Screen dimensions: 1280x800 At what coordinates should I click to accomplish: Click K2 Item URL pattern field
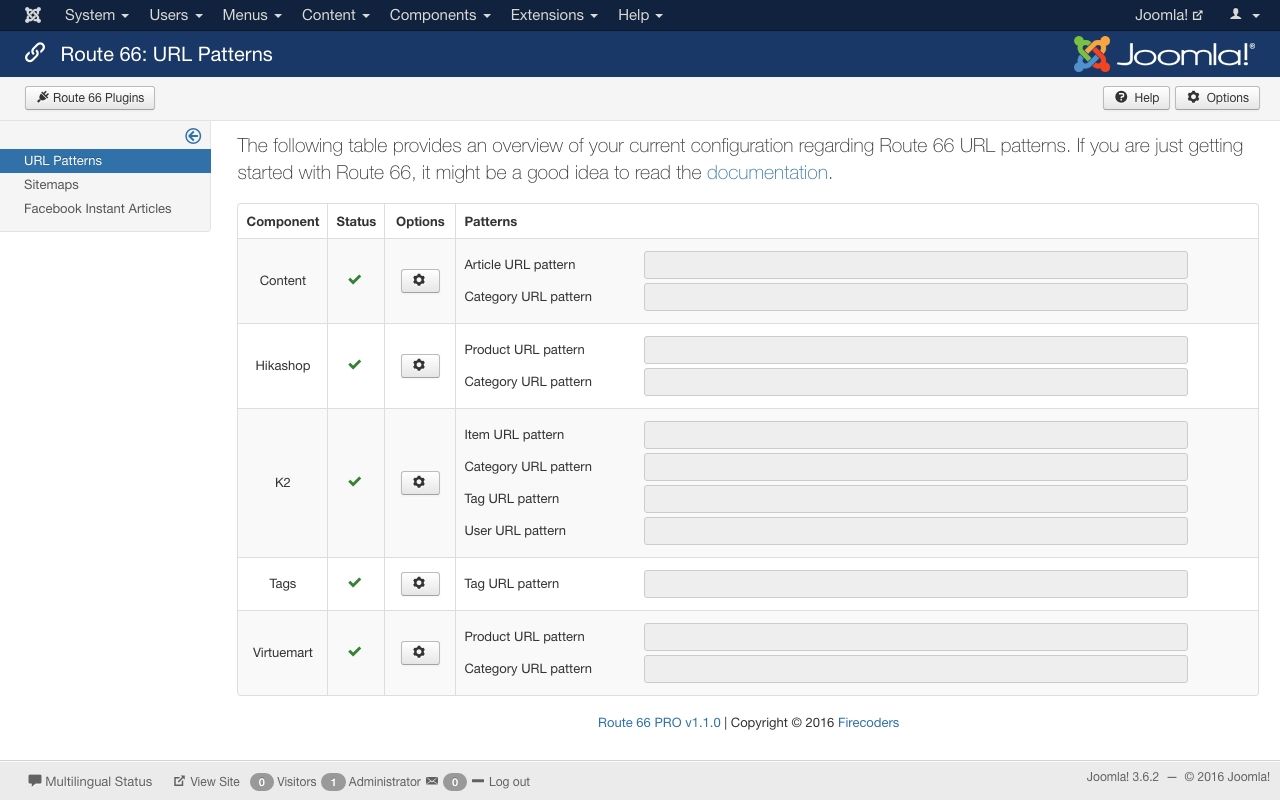[915, 435]
